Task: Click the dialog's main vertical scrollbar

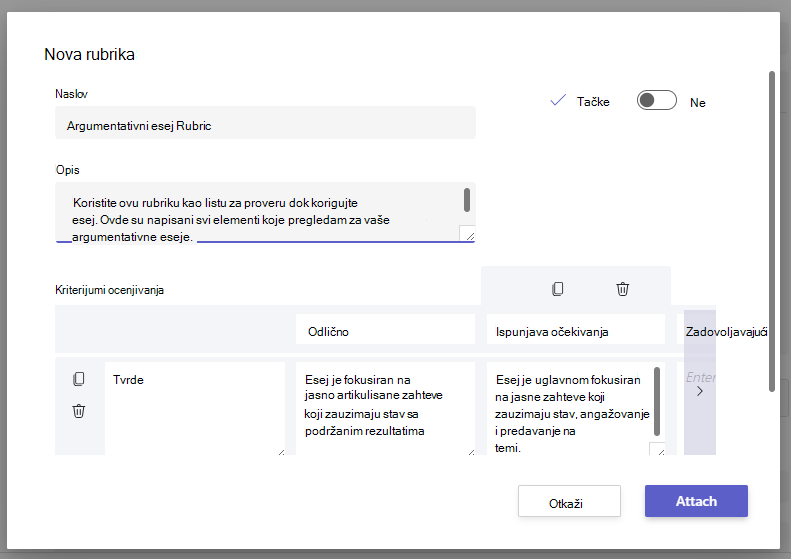Action: [x=771, y=232]
